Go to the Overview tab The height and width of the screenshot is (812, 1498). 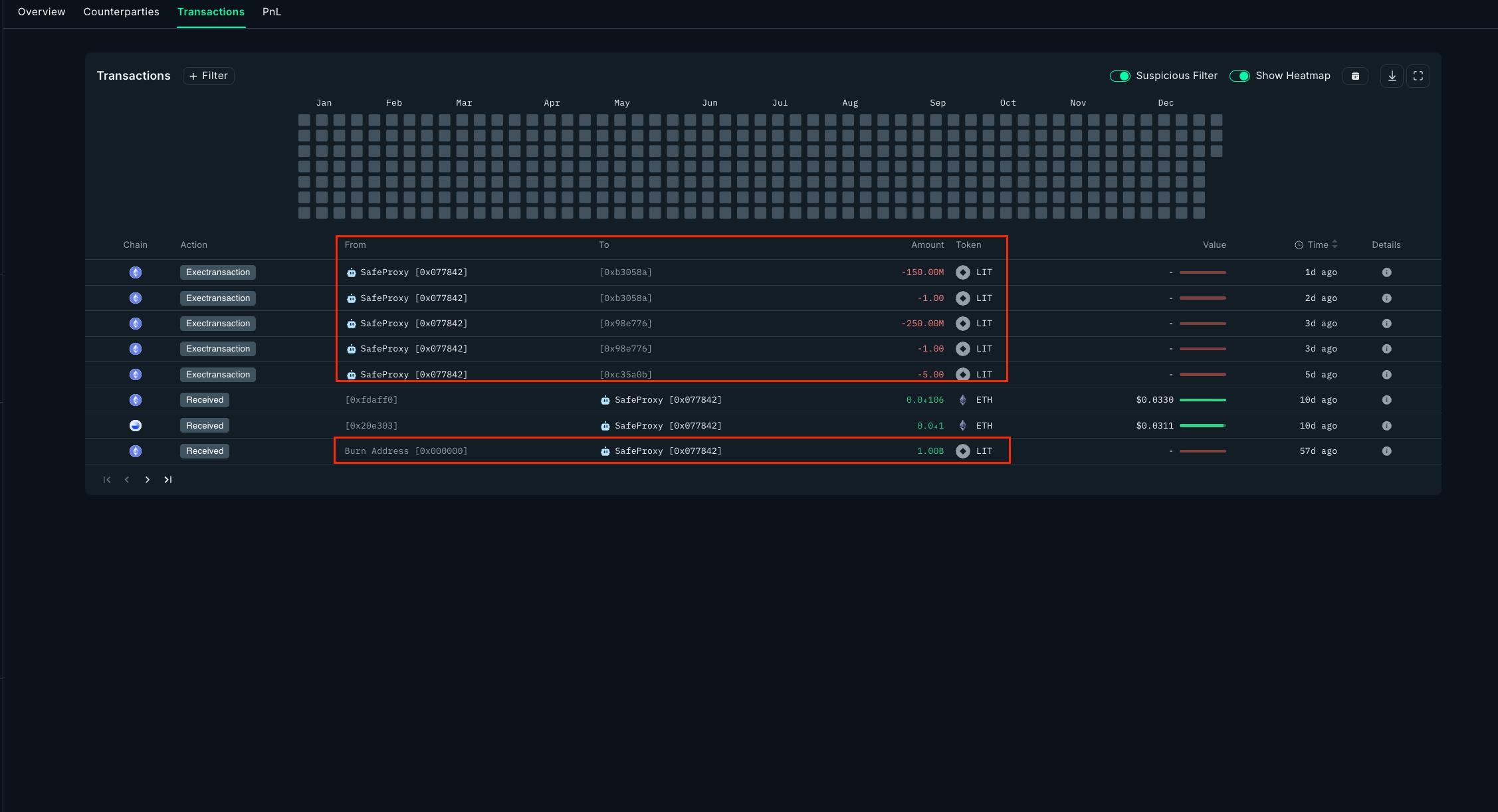tap(41, 12)
